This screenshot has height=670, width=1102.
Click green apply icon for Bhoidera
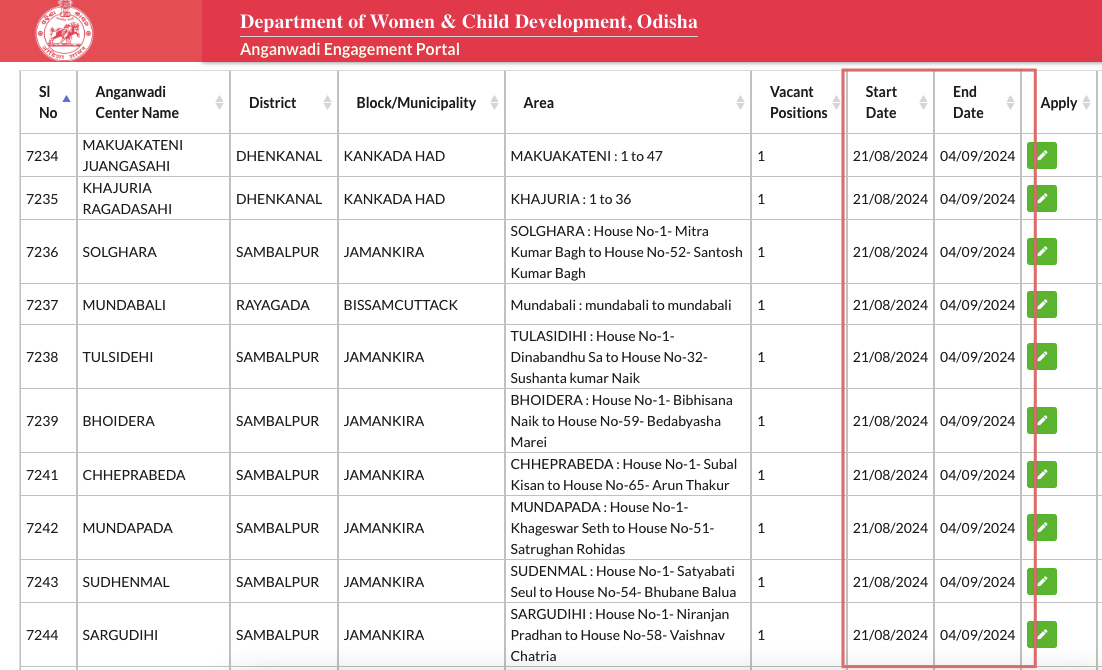click(1042, 421)
